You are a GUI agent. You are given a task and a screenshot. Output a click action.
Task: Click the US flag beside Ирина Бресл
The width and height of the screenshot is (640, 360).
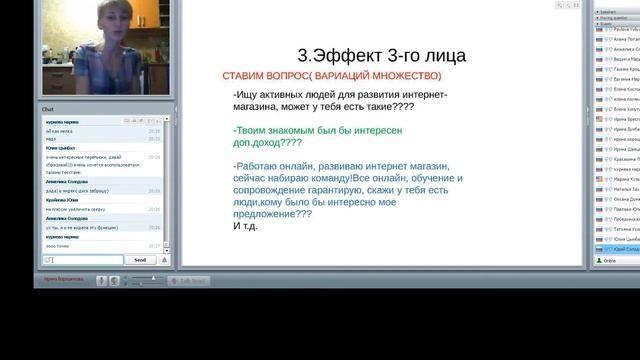point(599,119)
